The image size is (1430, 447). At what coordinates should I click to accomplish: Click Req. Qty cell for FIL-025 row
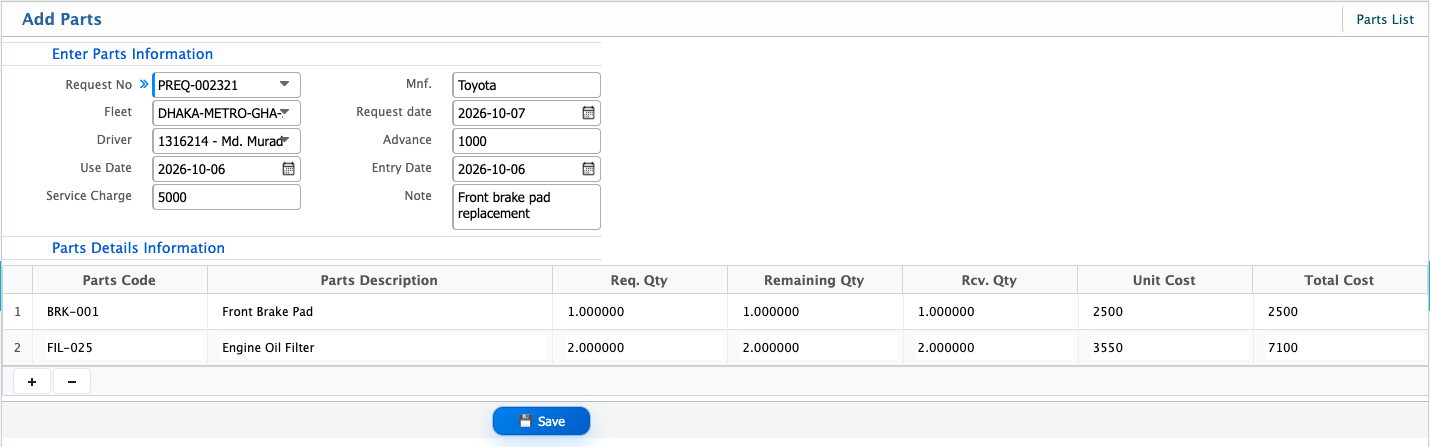639,348
